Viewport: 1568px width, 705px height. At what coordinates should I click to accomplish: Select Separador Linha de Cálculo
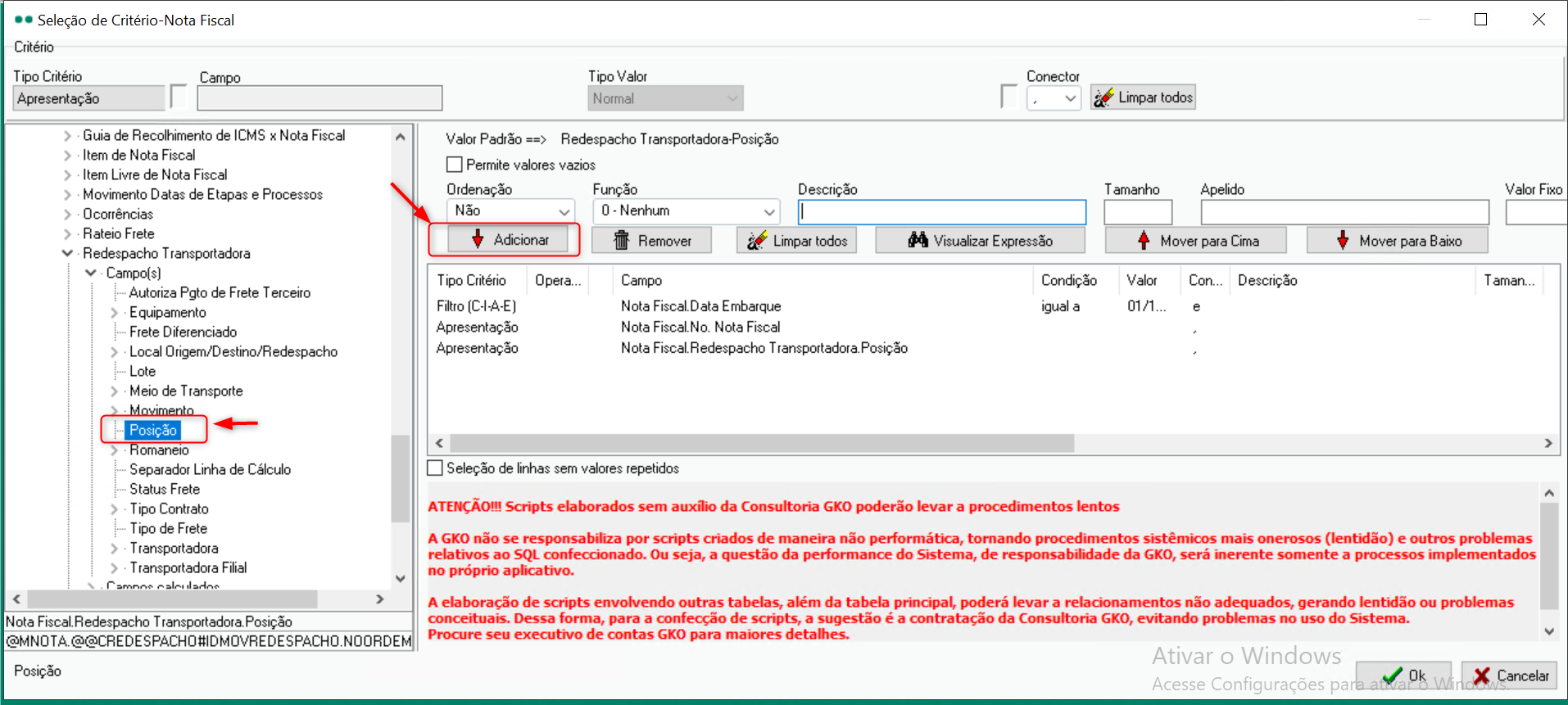pyautogui.click(x=210, y=469)
